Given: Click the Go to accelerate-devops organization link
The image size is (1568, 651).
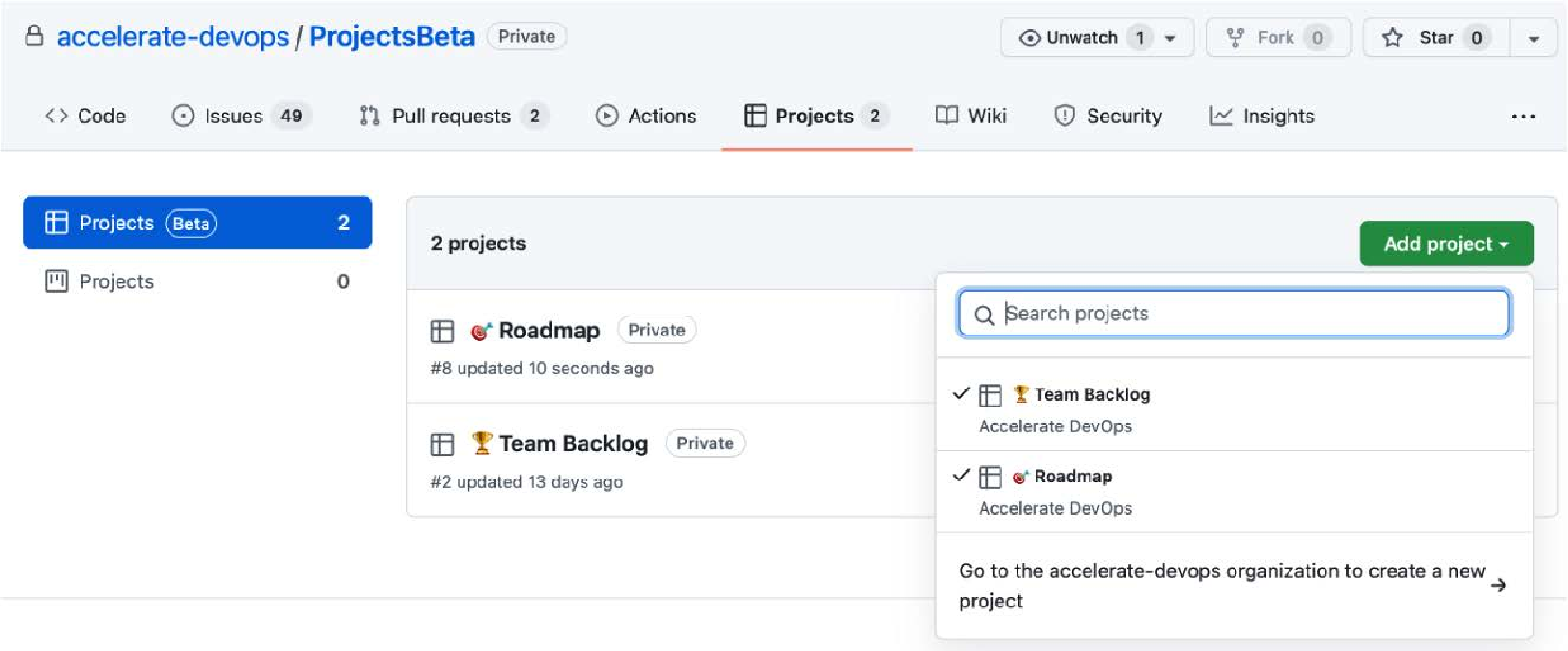Looking at the screenshot, I should point(1234,586).
